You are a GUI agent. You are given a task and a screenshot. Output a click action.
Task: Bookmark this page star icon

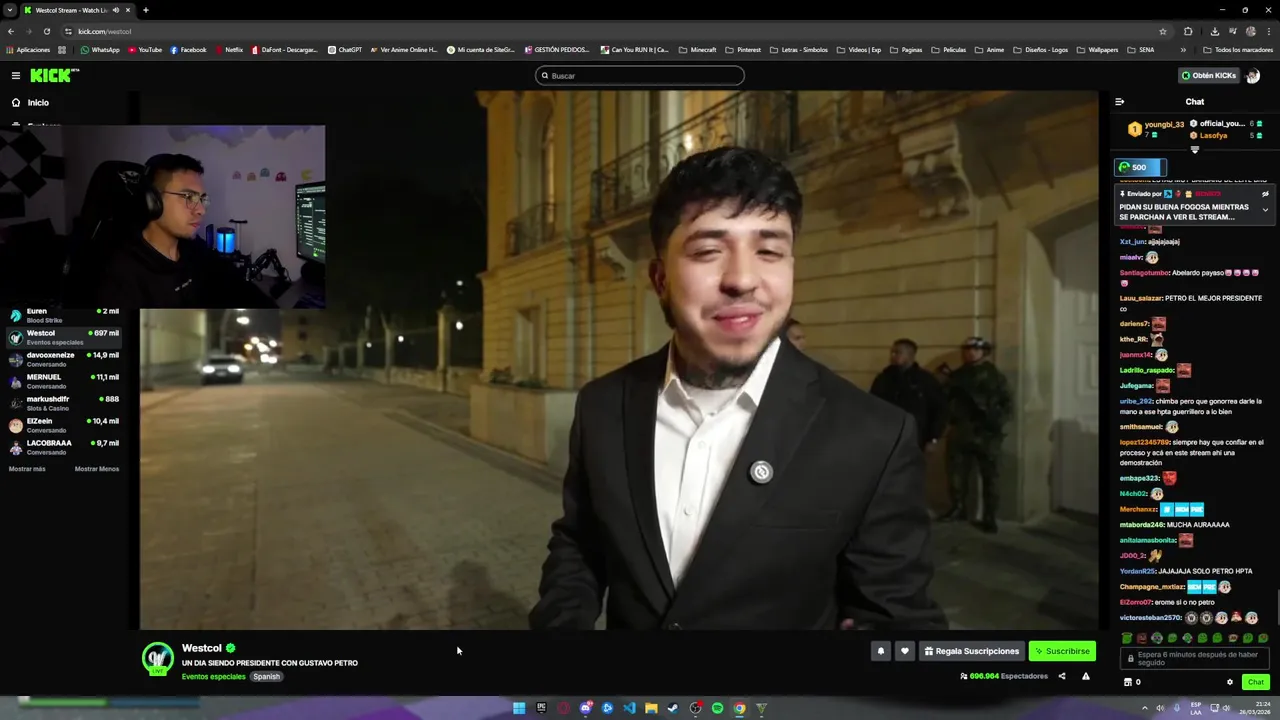[1163, 31]
